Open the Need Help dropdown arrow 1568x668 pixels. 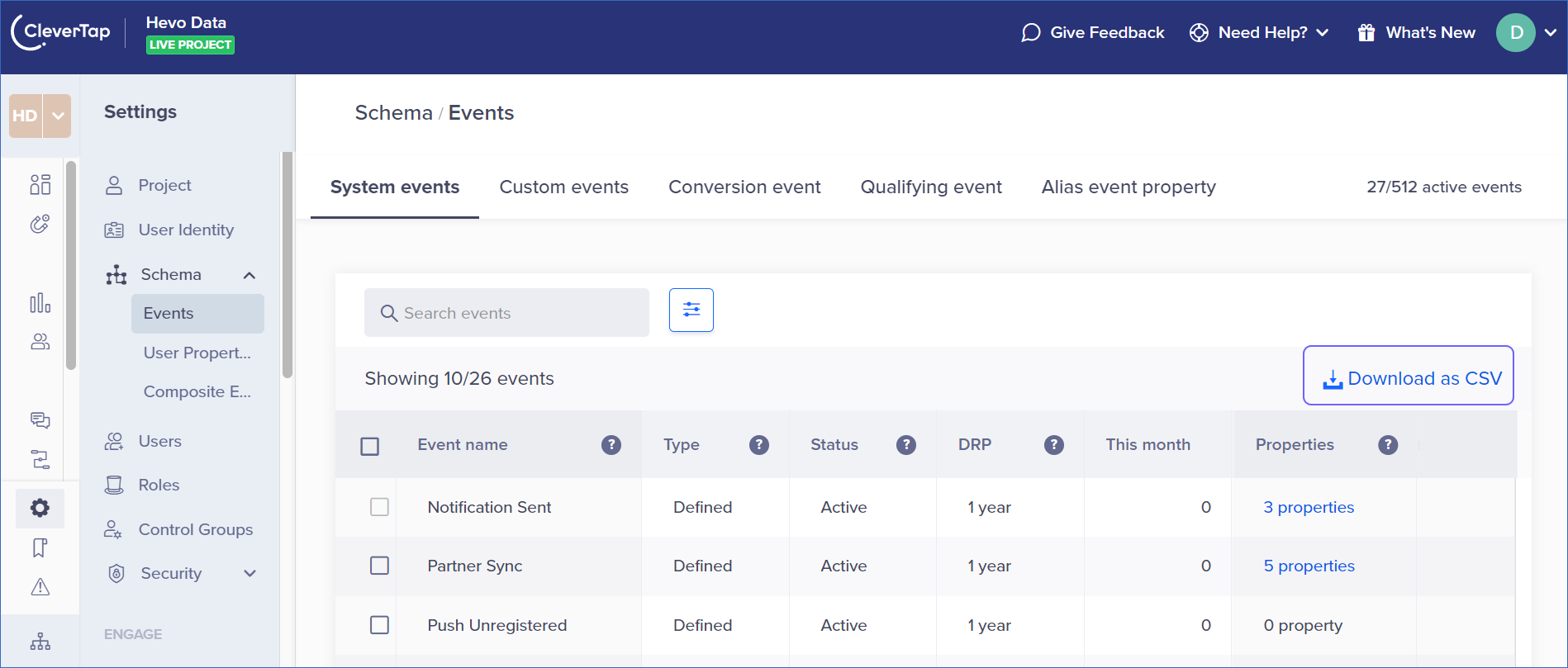pyautogui.click(x=1323, y=32)
